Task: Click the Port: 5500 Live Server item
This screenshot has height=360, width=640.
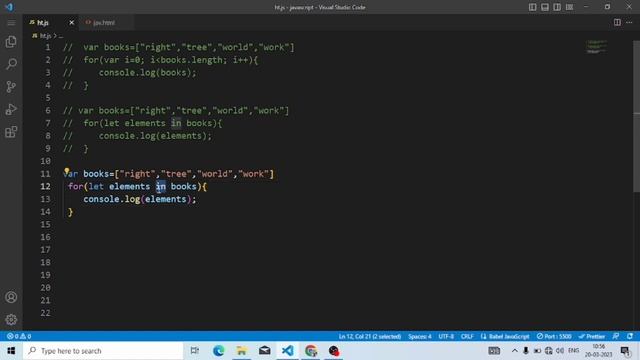Action: (x=554, y=336)
